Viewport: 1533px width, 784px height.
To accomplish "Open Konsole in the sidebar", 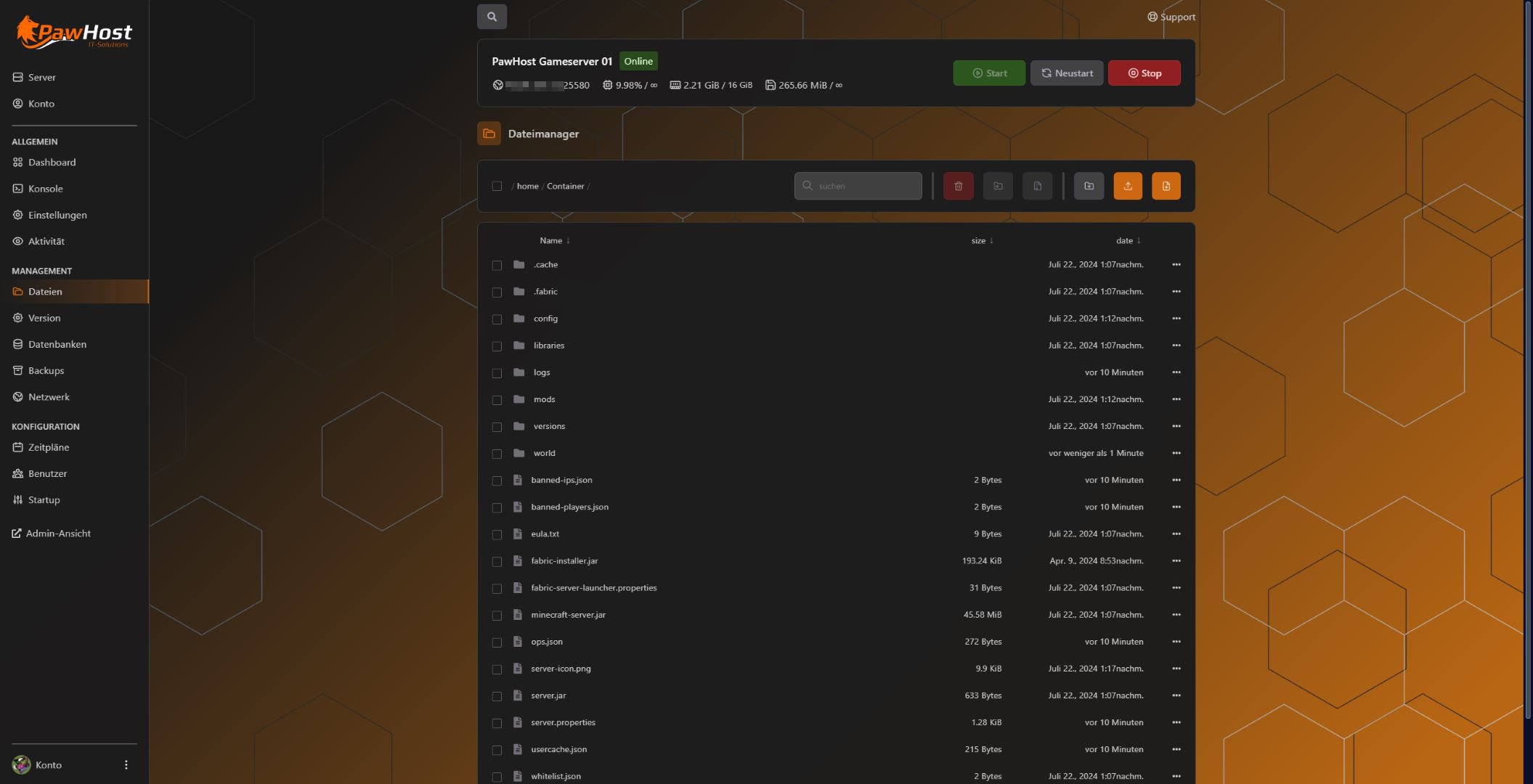I will click(x=45, y=189).
